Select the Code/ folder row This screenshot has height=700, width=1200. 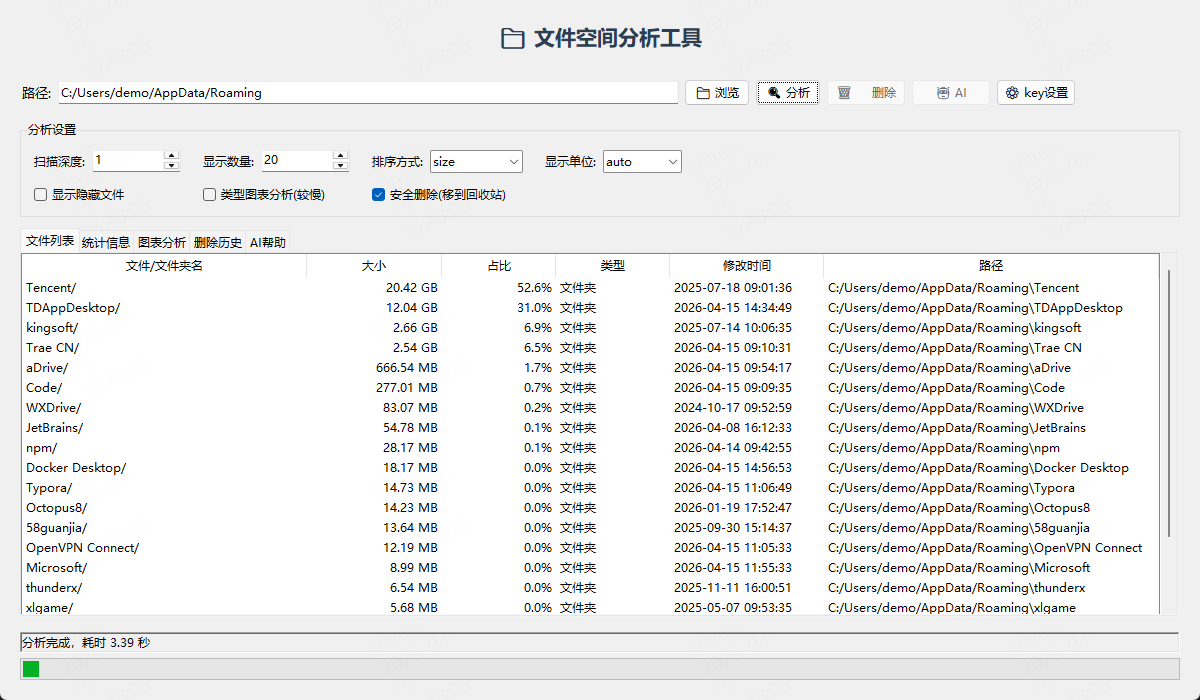591,388
